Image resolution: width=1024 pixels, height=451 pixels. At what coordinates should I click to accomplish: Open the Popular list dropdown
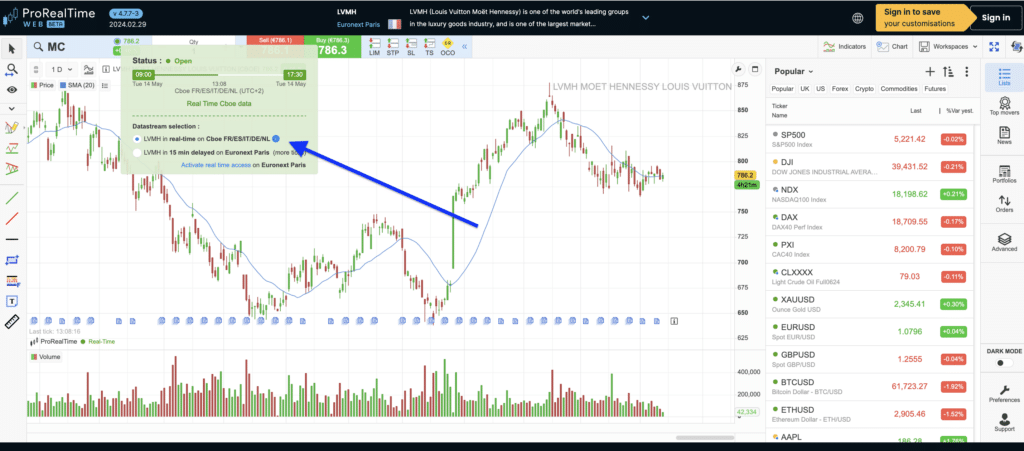pos(794,72)
